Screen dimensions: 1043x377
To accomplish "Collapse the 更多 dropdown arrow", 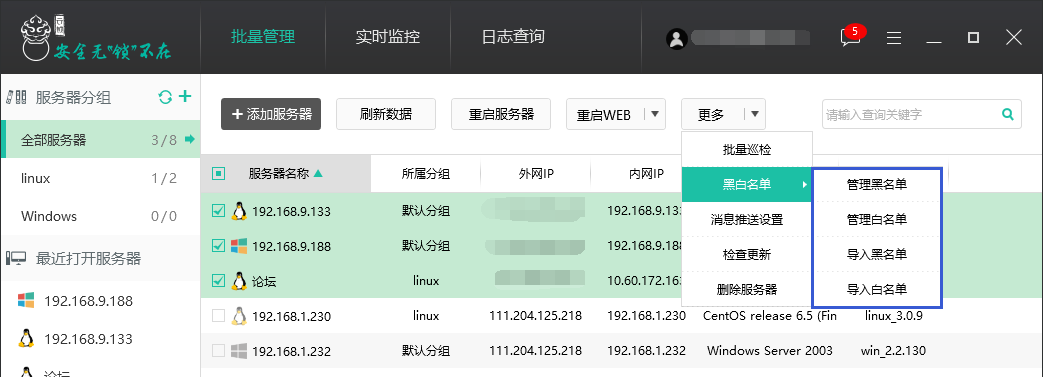I will pos(755,114).
